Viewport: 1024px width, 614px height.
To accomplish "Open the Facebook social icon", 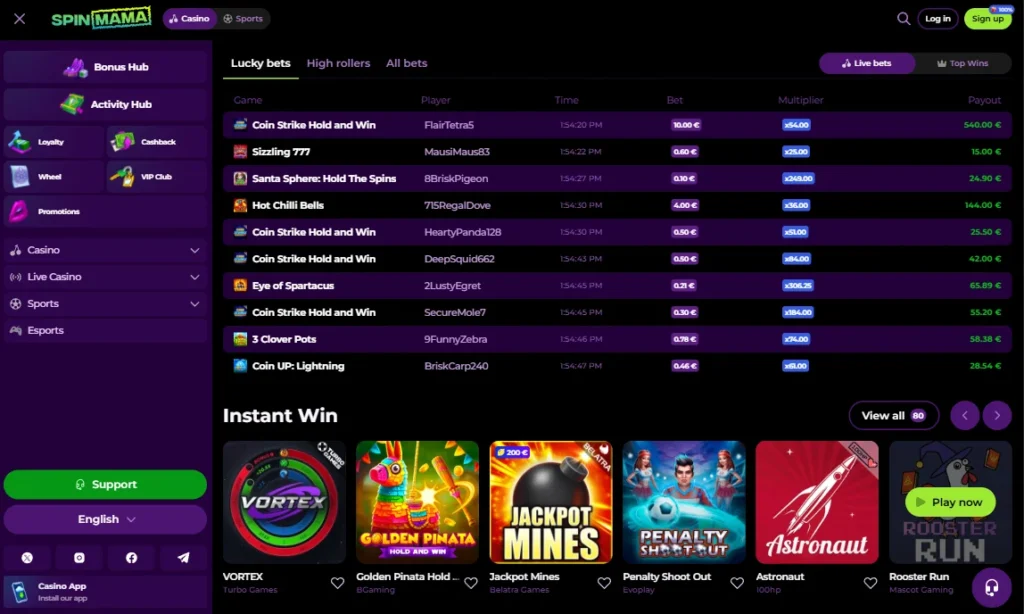I will tap(131, 558).
